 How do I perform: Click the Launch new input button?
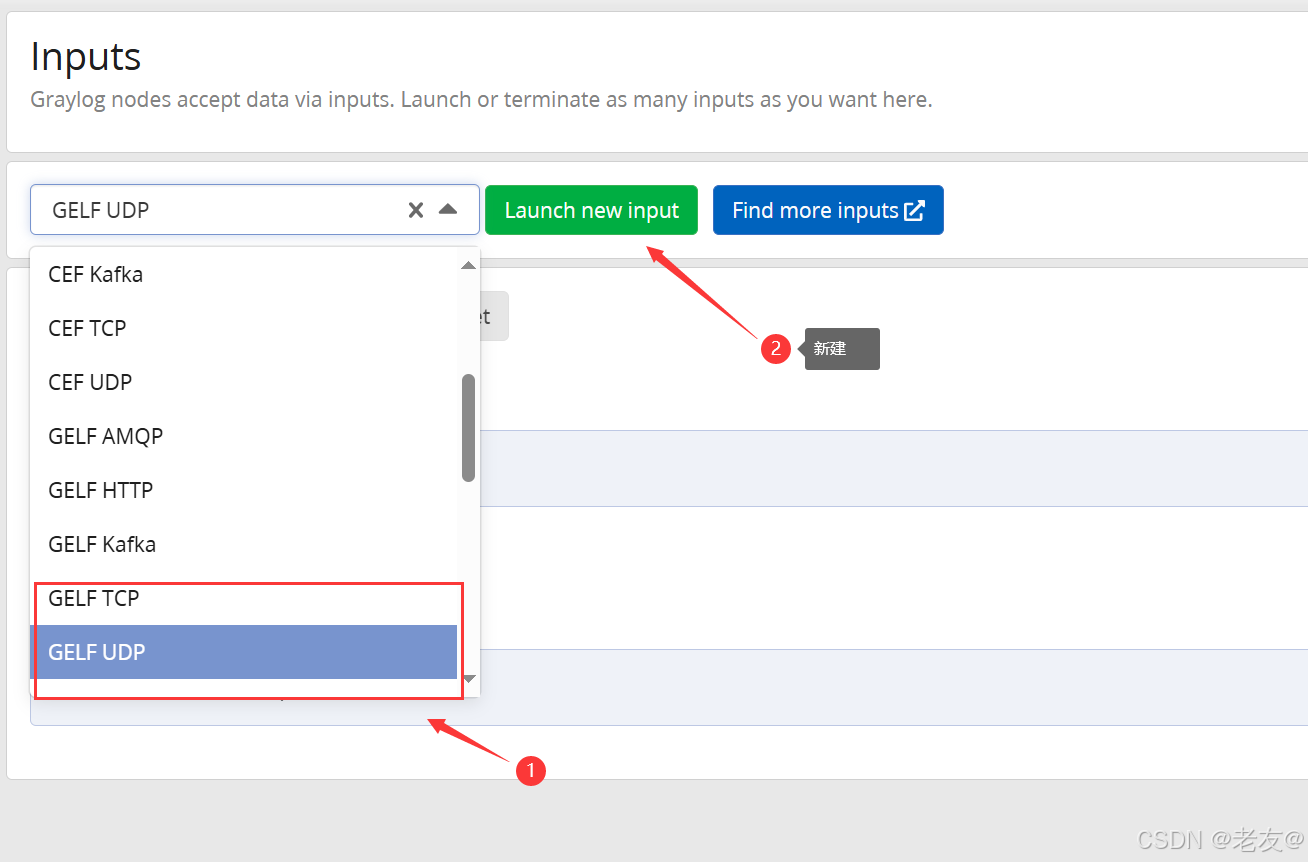coord(591,210)
